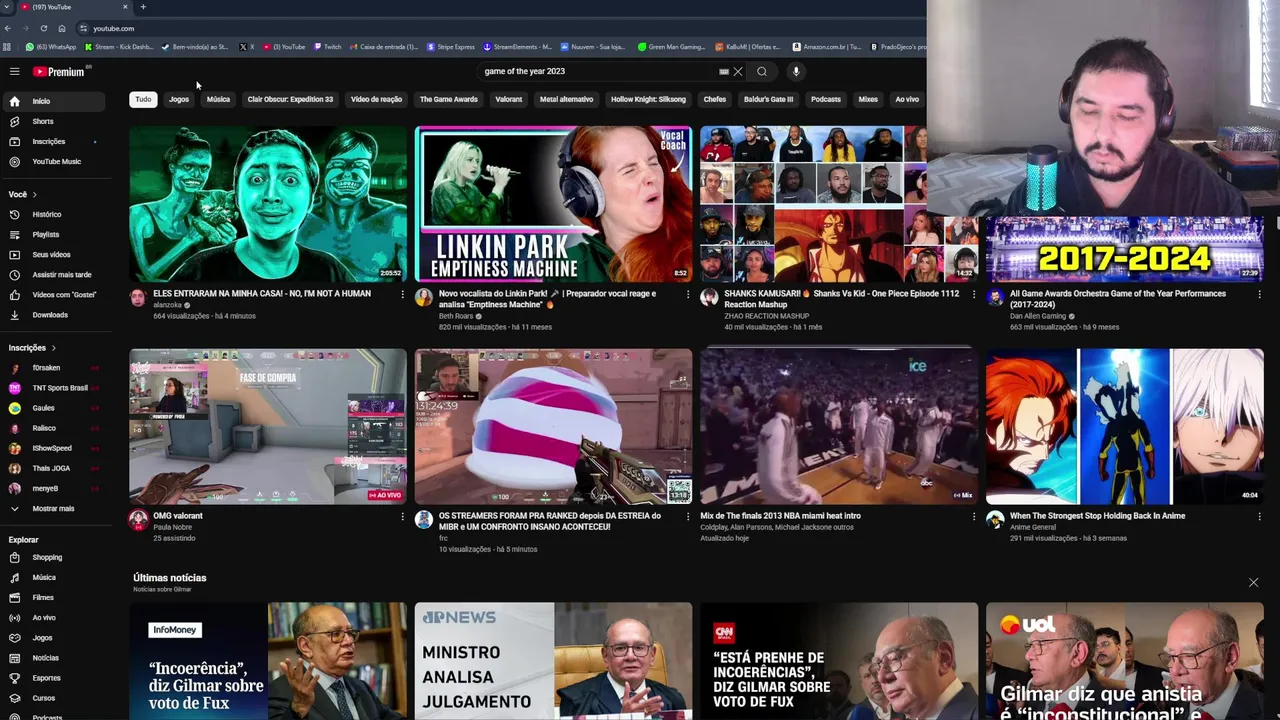Open the TNT Sports Brasil subscription
This screenshot has height=720, width=1280.
click(53, 388)
